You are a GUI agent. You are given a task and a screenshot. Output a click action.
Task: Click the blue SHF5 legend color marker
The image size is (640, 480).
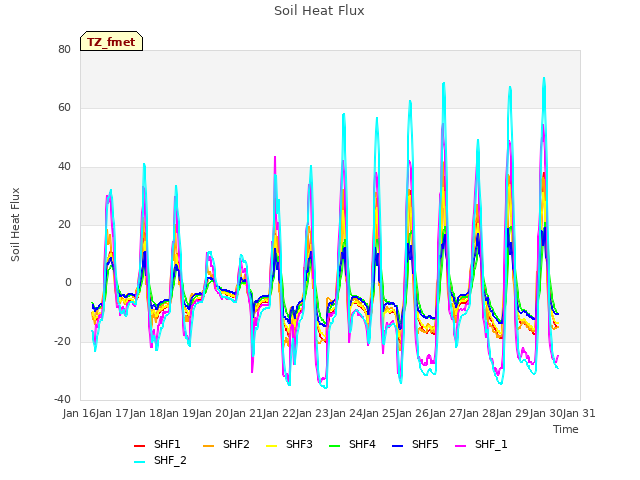[x=398, y=446]
